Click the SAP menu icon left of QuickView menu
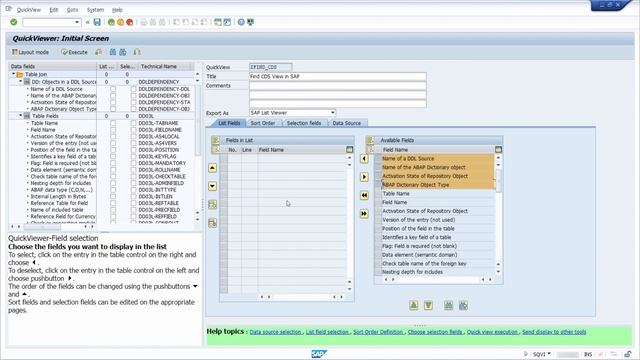Screen dimensions: 640x360 tap(8, 9)
